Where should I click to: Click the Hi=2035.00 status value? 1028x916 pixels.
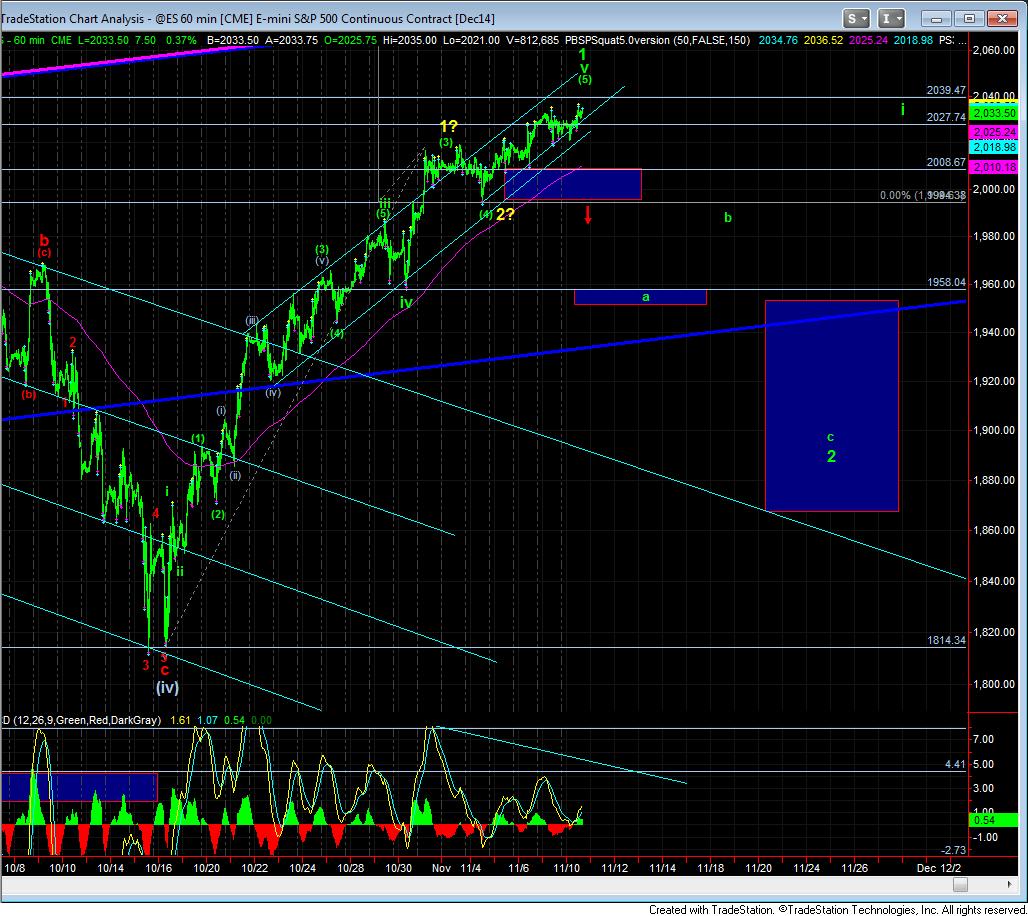(x=410, y=40)
